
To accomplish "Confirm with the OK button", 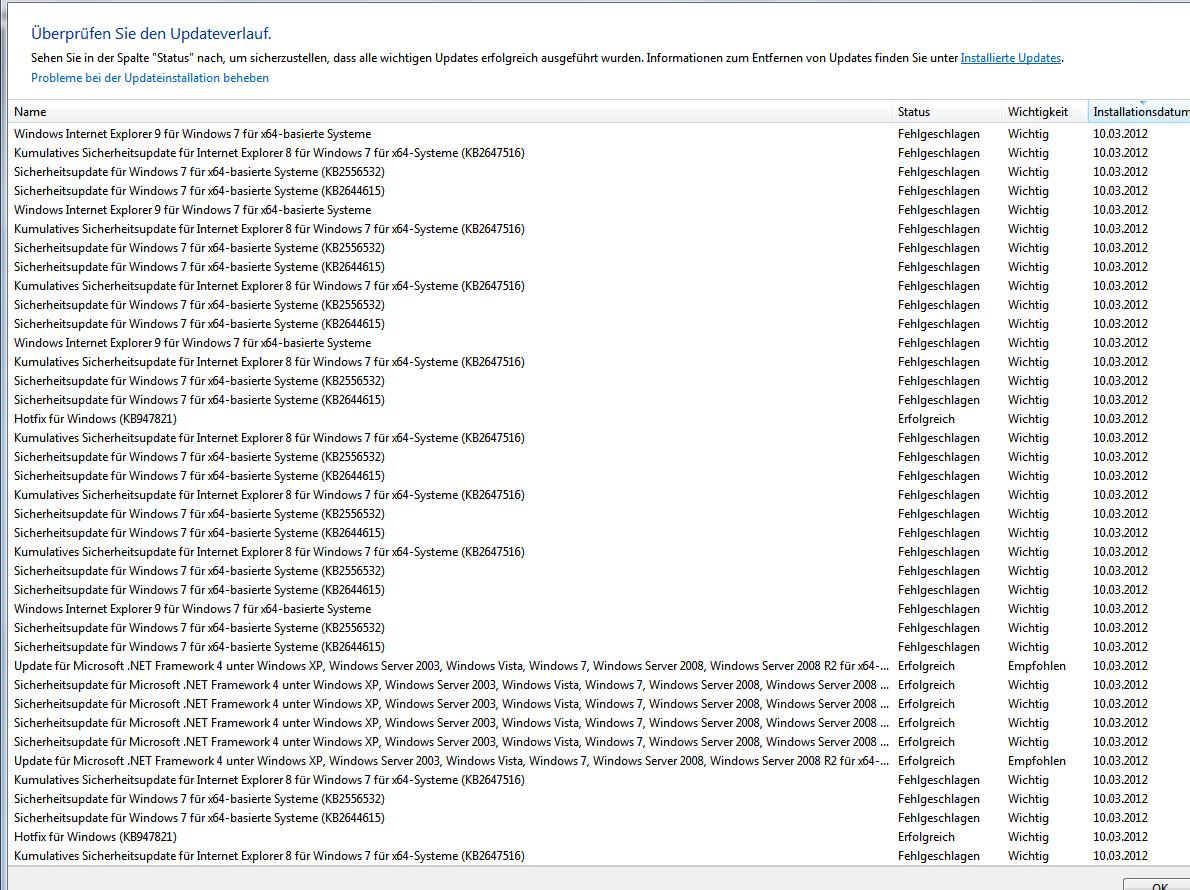I will tap(1159, 885).
